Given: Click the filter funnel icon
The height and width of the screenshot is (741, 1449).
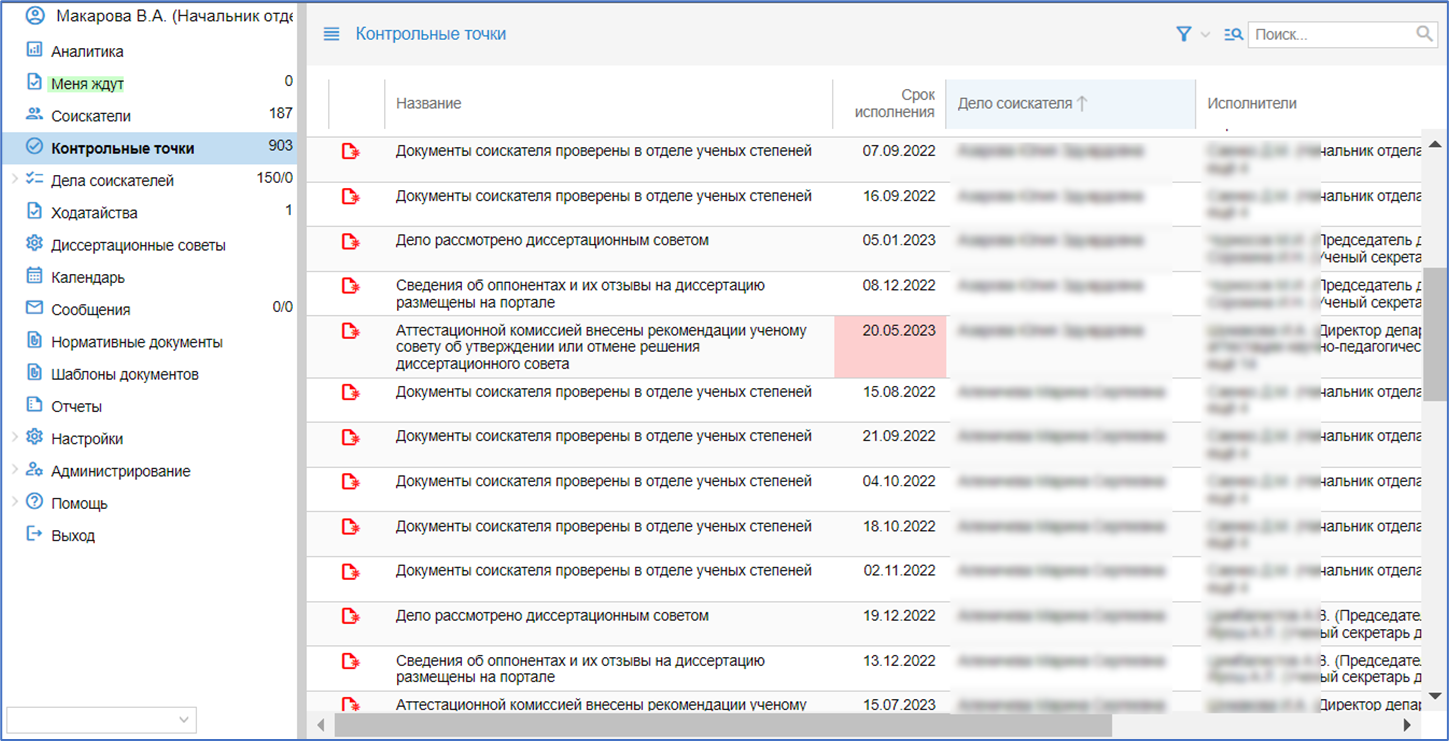Looking at the screenshot, I should click(1184, 34).
